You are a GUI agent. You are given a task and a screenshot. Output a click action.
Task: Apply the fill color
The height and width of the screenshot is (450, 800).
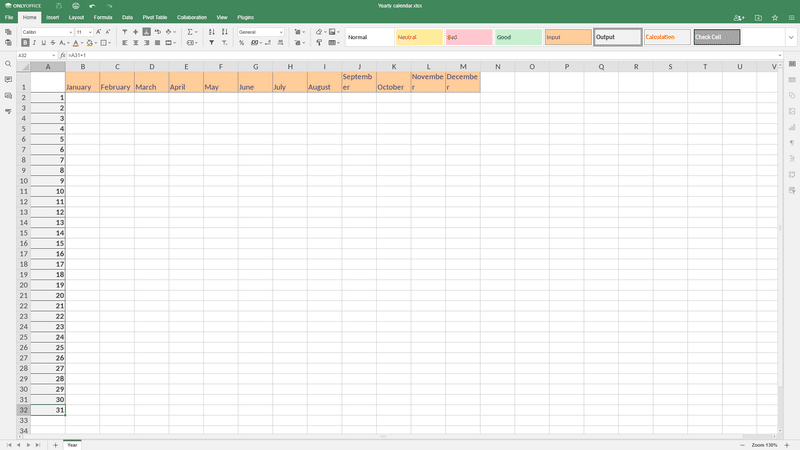pos(89,43)
